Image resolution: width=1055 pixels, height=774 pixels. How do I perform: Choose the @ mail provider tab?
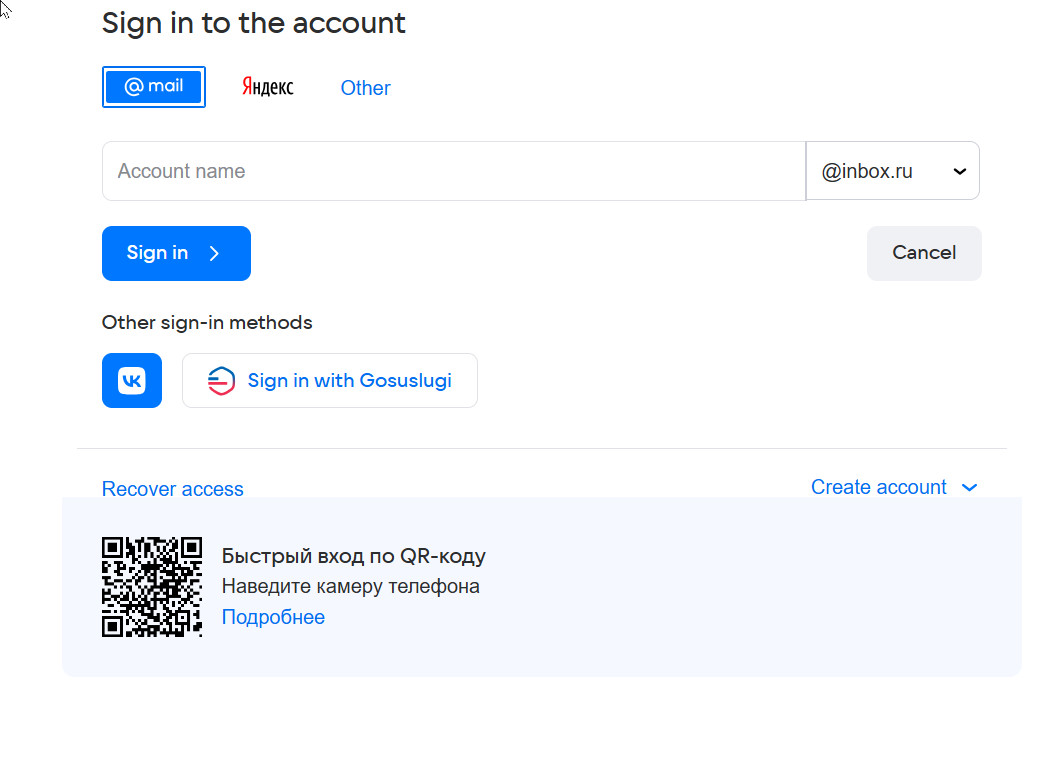tap(154, 87)
